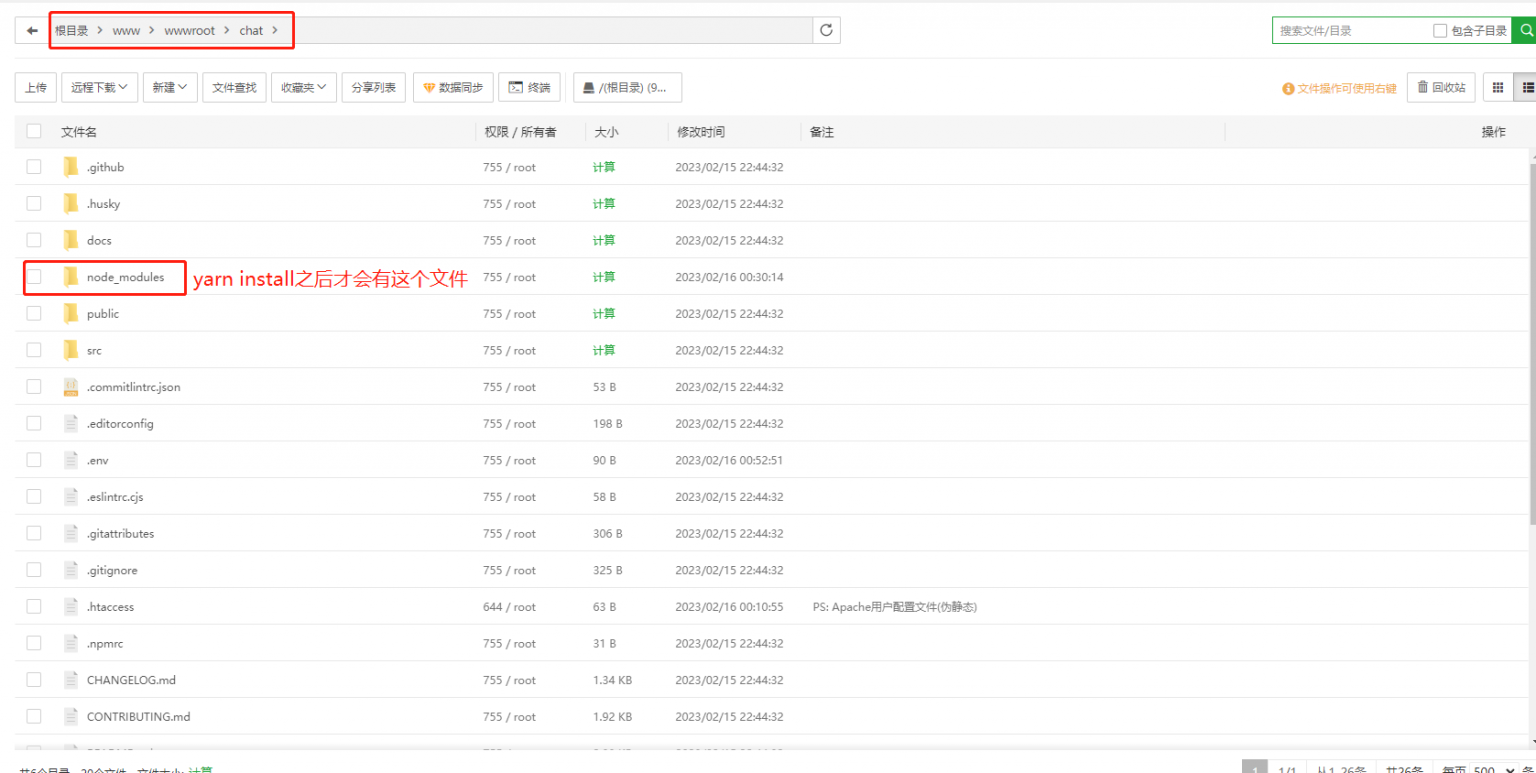This screenshot has width=1536, height=773.
Task: Click the wwwroot breadcrumb
Action: [189, 30]
